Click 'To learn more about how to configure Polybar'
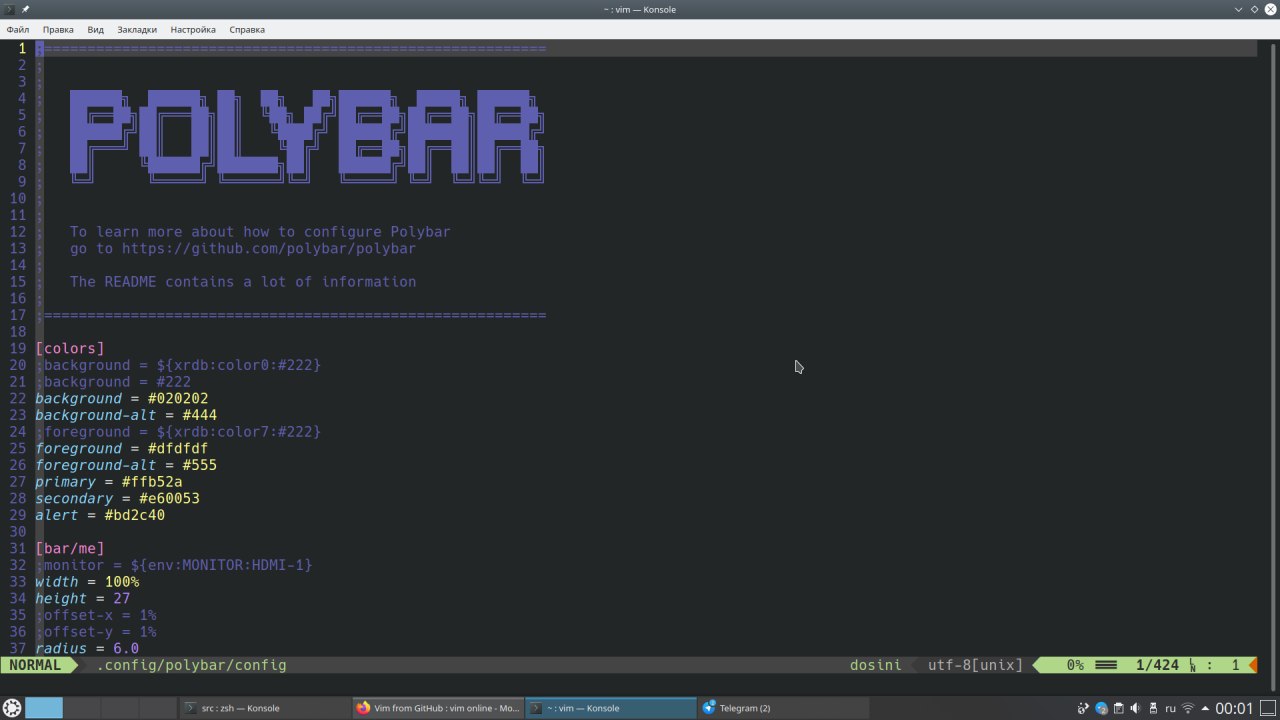Screen dimensions: 1280x720 point(260,232)
